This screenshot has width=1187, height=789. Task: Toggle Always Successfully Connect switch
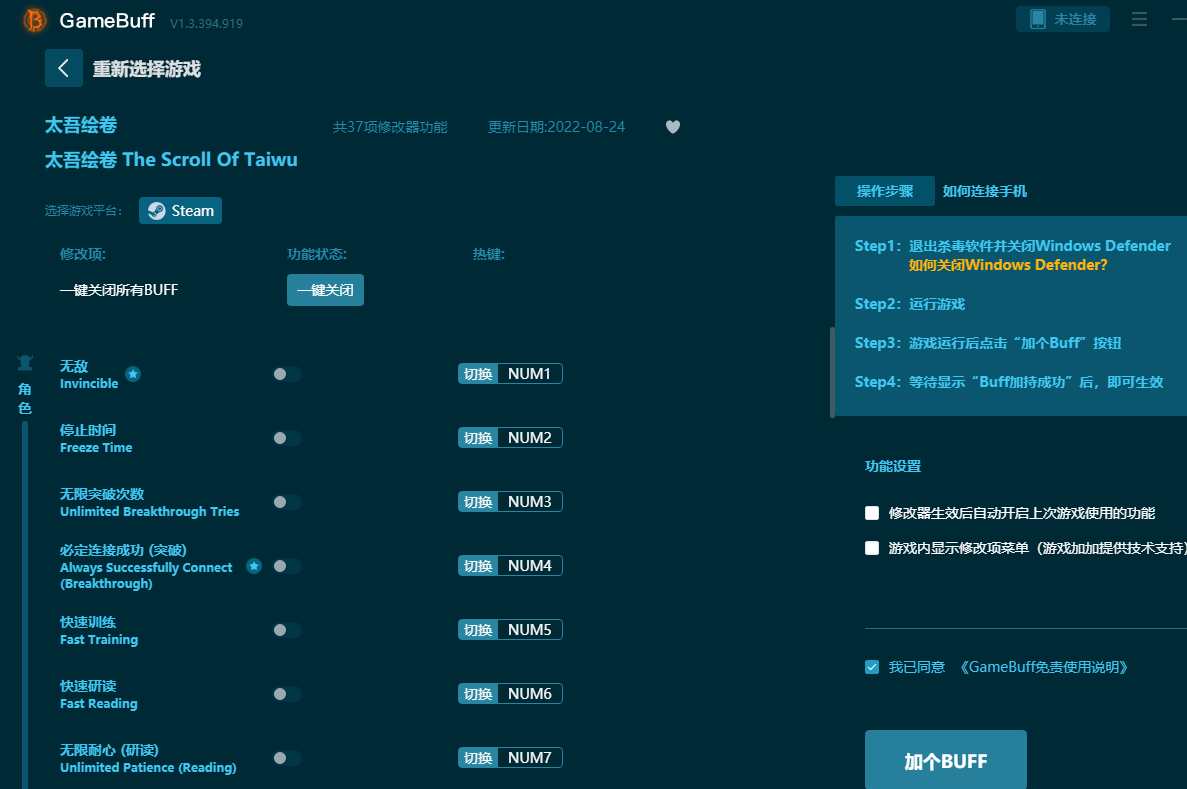287,566
